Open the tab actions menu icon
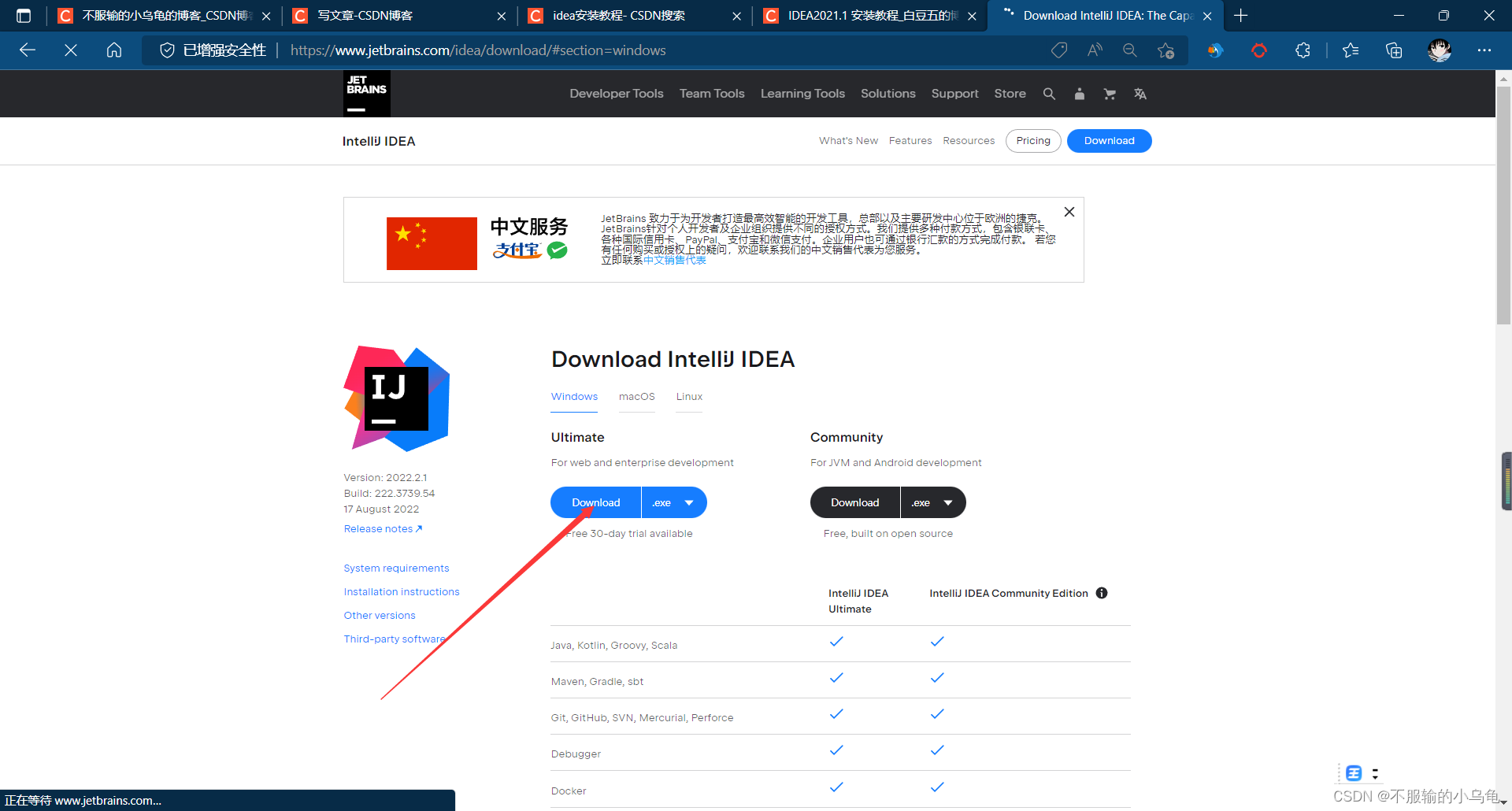 point(24,16)
